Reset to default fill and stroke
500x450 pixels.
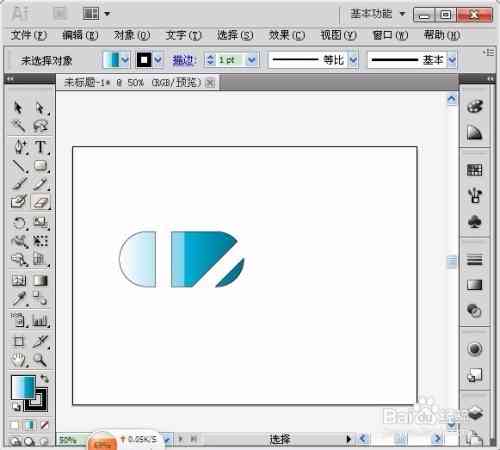pos(15,406)
